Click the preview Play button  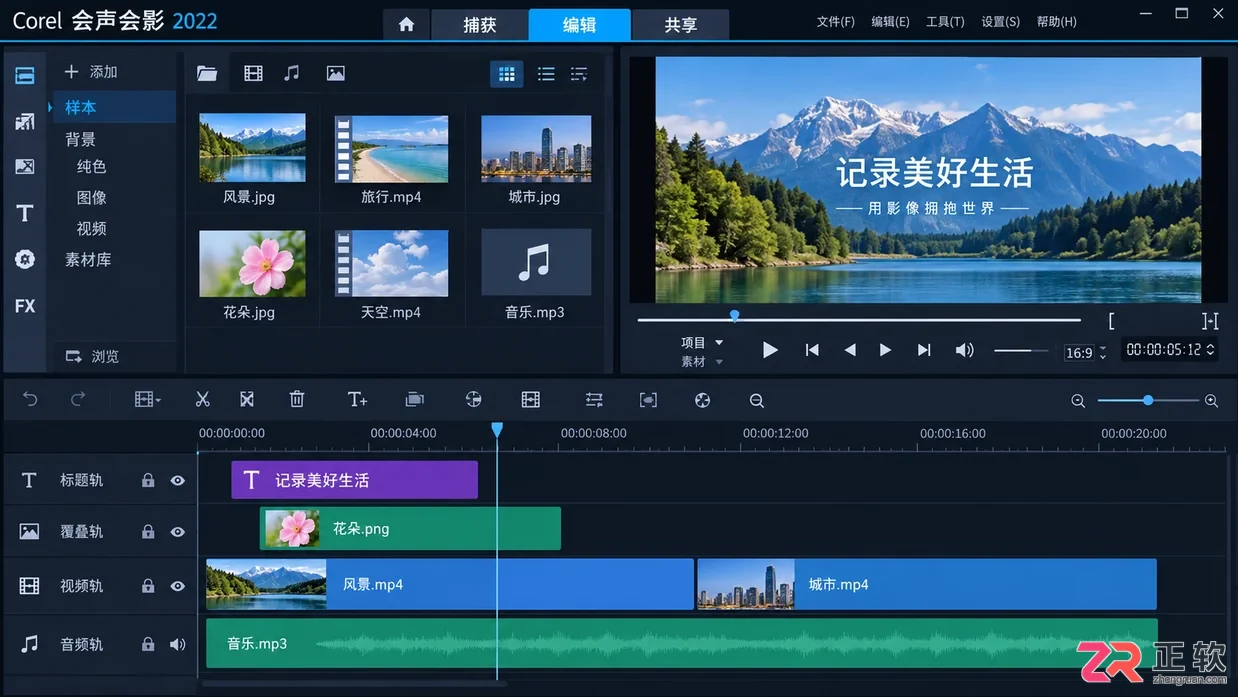[770, 350]
